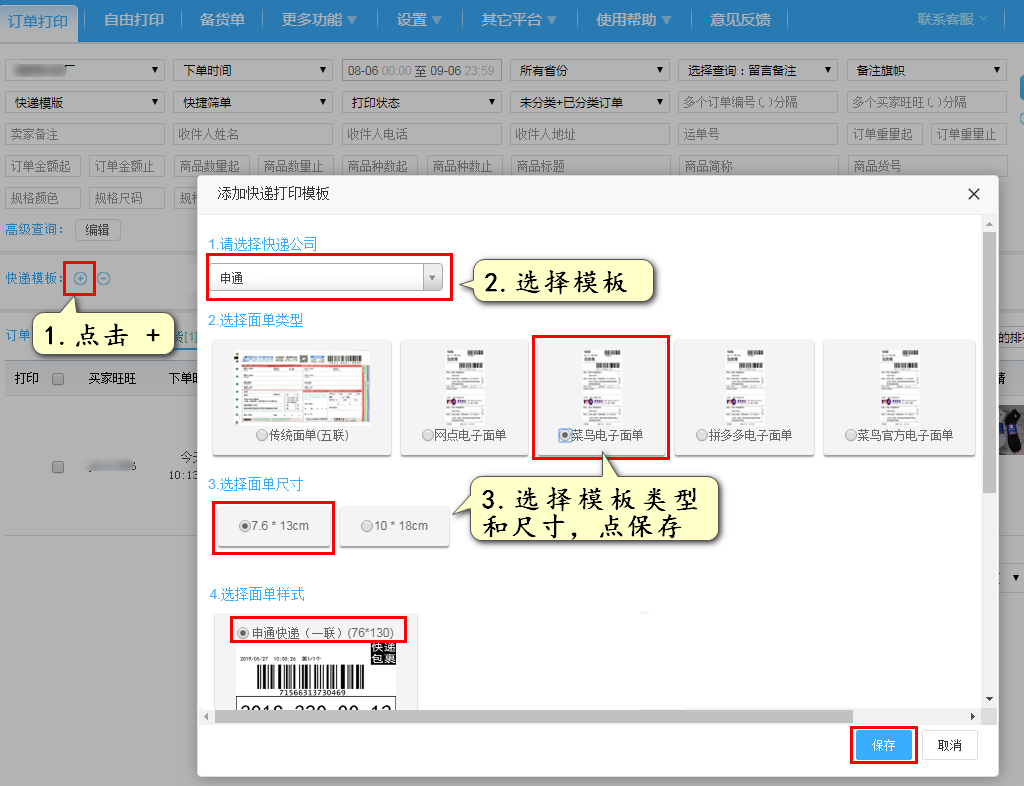The height and width of the screenshot is (786, 1024).
Task: Open the 备货单 tab
Action: click(222, 20)
